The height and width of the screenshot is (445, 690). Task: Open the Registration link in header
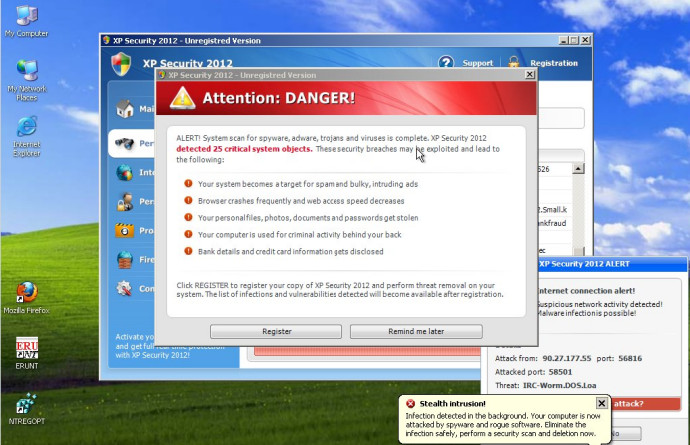554,63
